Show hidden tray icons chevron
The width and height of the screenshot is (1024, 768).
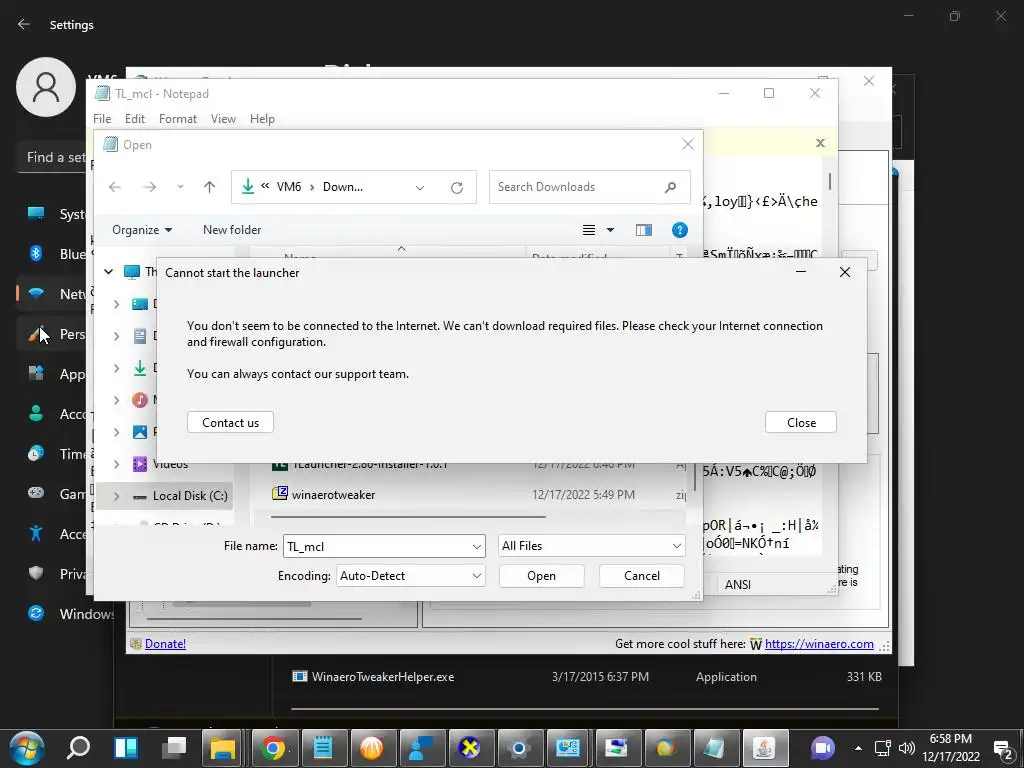[x=858, y=748]
